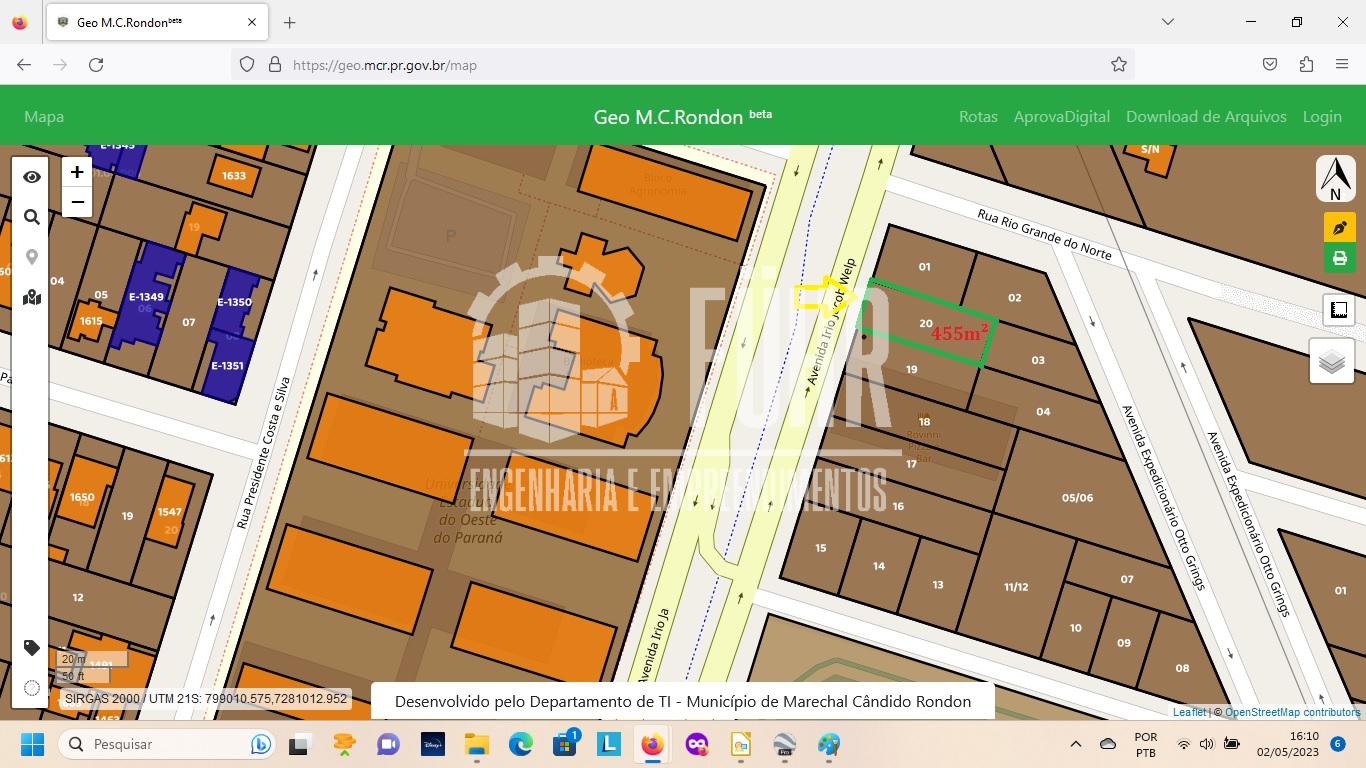This screenshot has width=1366, height=768.
Task: Select lot 20 on the map
Action: click(x=926, y=323)
